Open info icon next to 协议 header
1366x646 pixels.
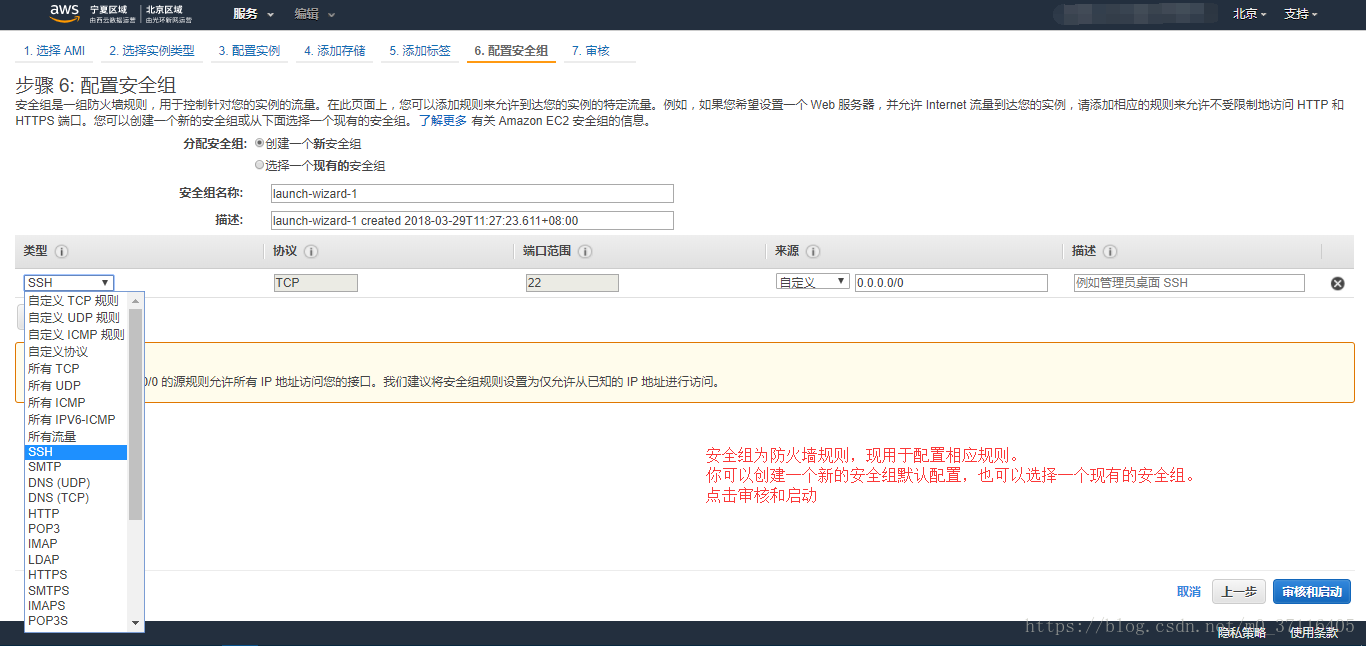coord(312,252)
